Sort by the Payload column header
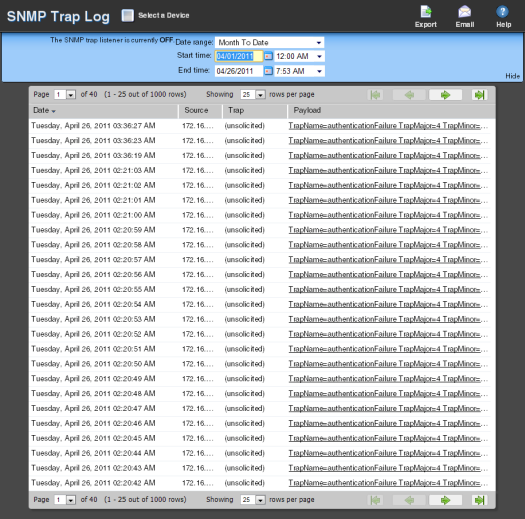The width and height of the screenshot is (525, 519). coord(391,110)
